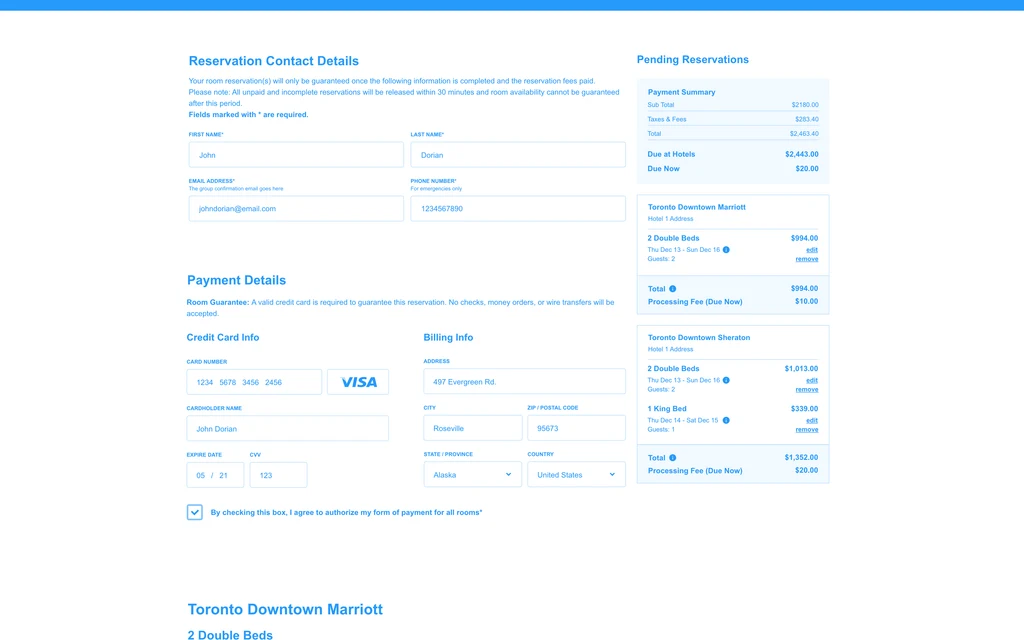The height and width of the screenshot is (640, 1024).
Task: Focus the Last Name field containing Dorian
Action: coord(518,155)
